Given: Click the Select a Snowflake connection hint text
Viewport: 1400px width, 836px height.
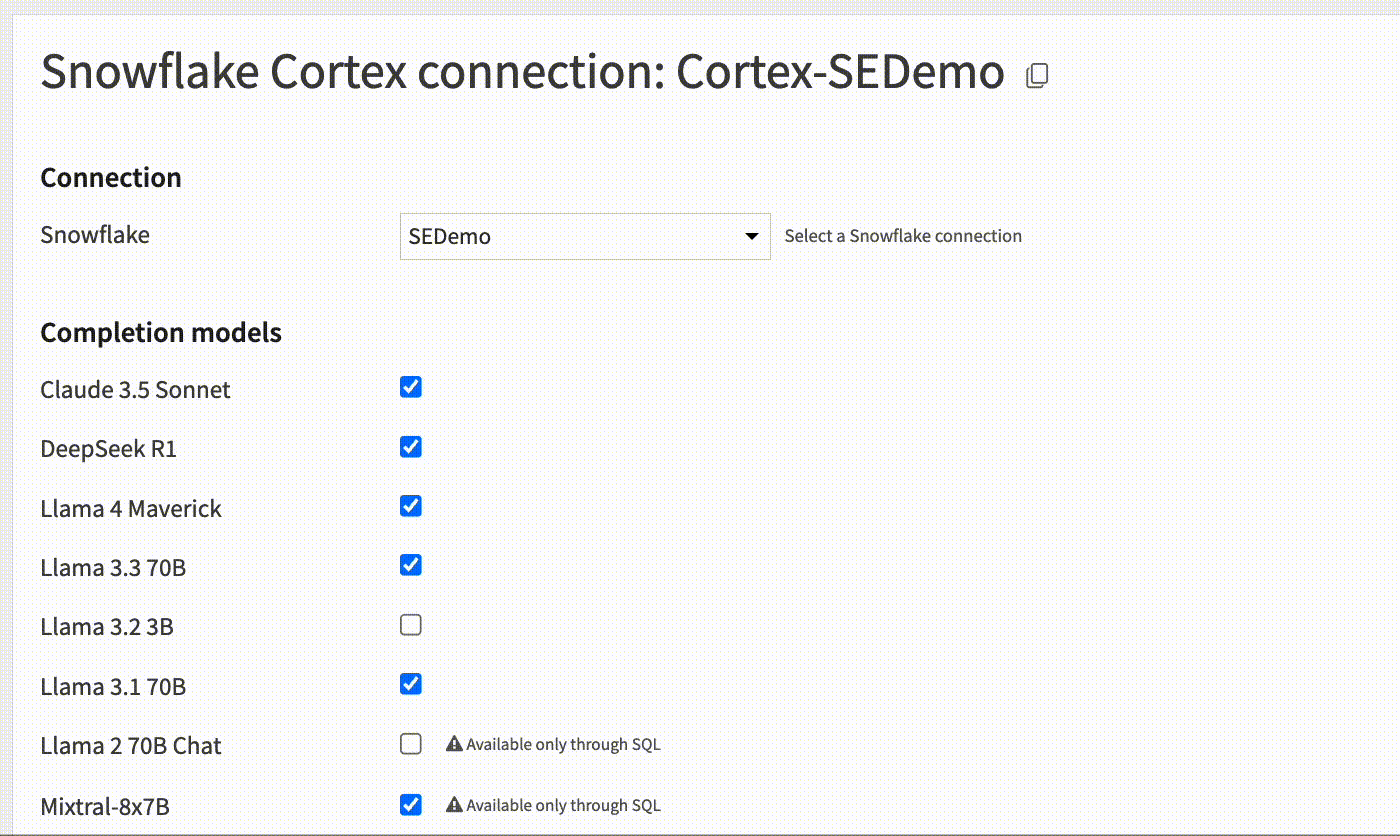Looking at the screenshot, I should (902, 236).
